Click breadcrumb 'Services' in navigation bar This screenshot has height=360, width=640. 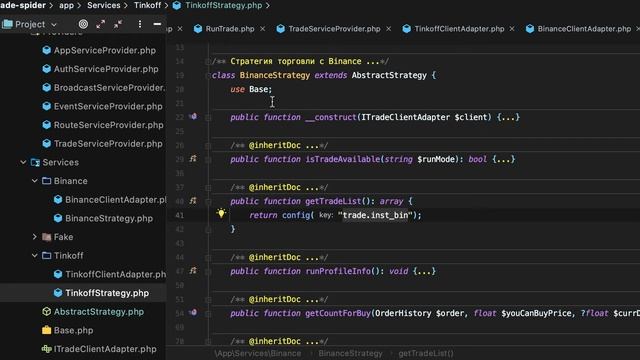(104, 6)
